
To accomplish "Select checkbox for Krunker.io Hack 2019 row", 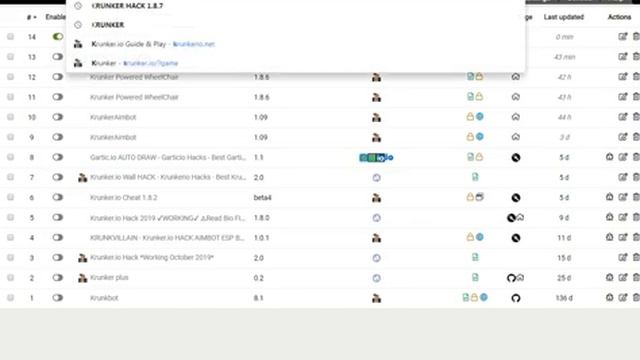I will coord(10,218).
